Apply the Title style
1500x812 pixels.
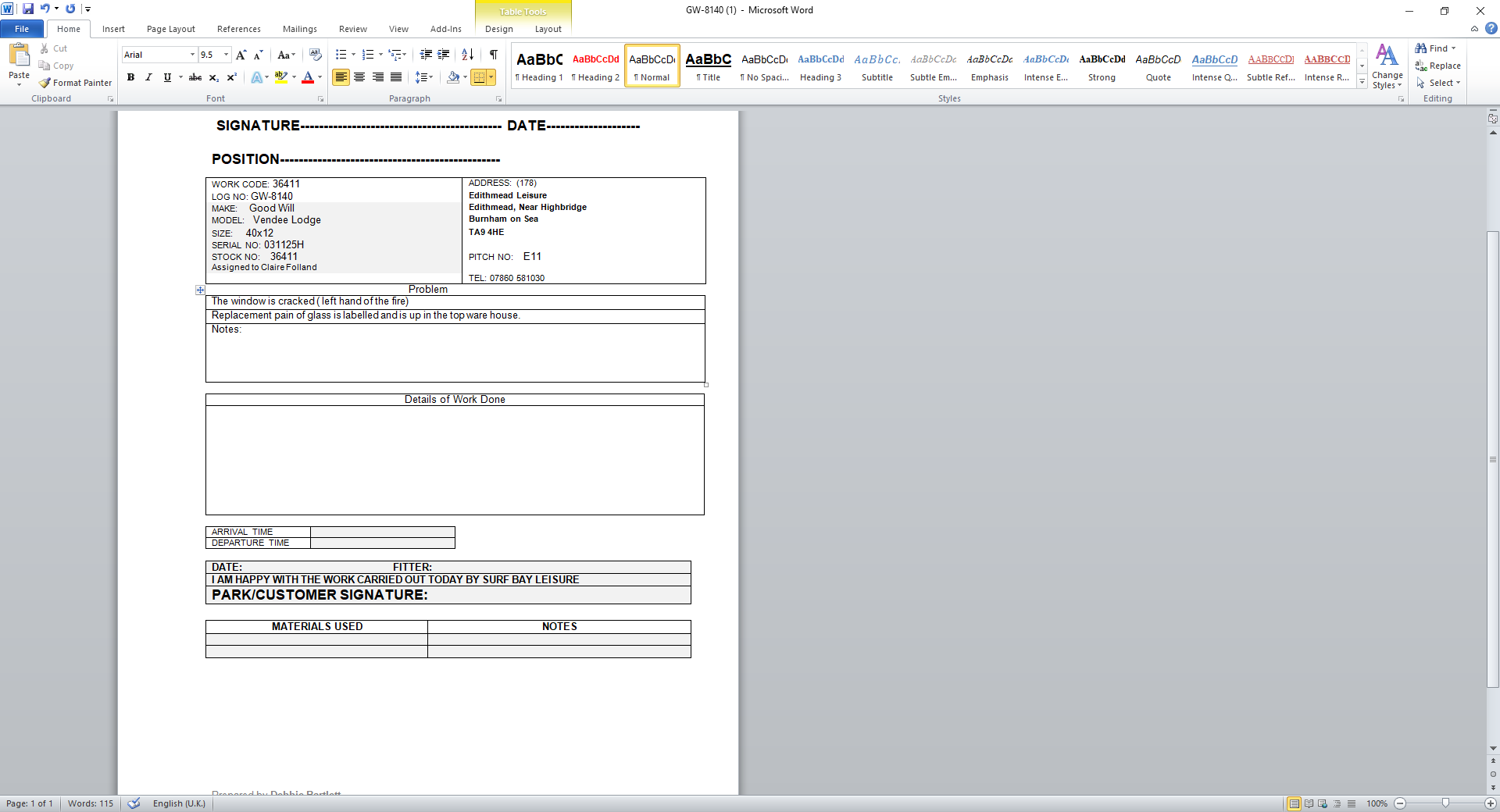[x=709, y=66]
